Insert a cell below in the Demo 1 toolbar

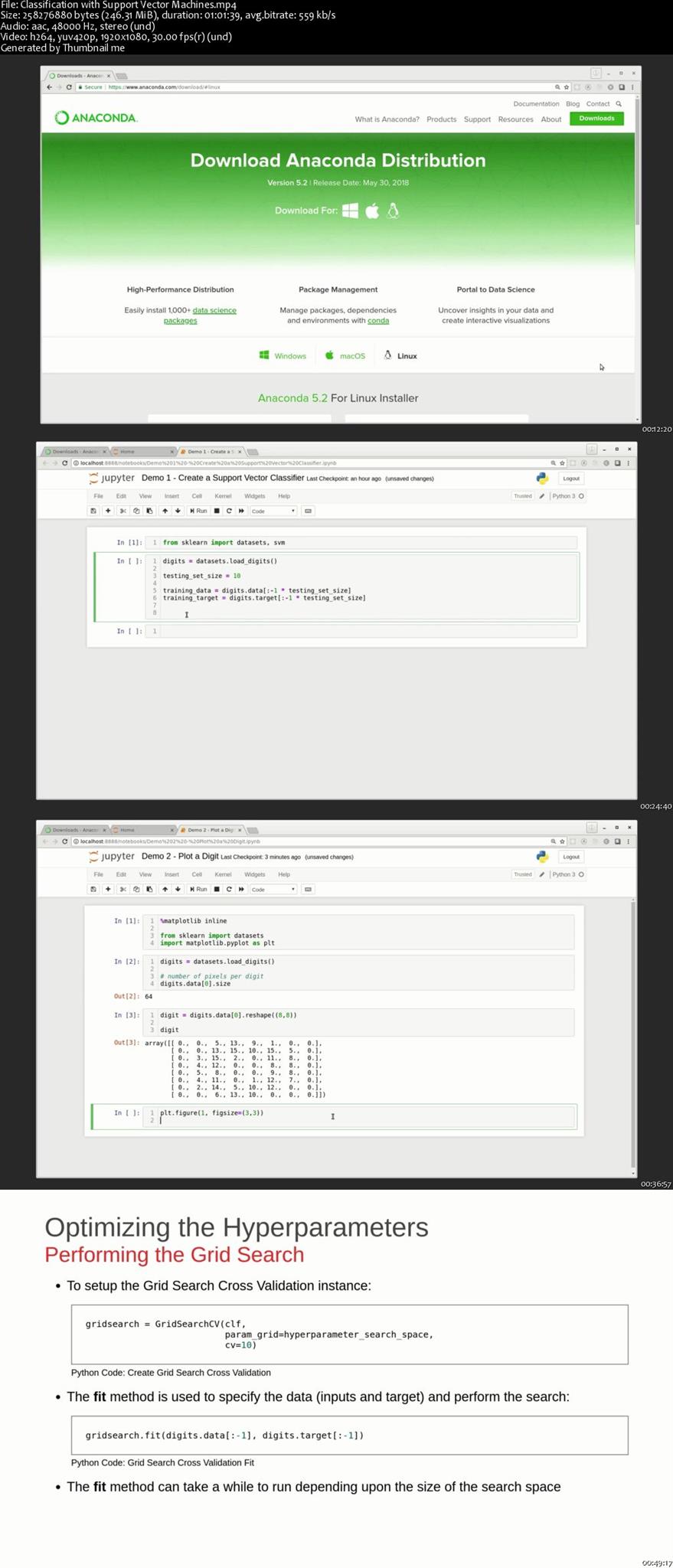[108, 511]
